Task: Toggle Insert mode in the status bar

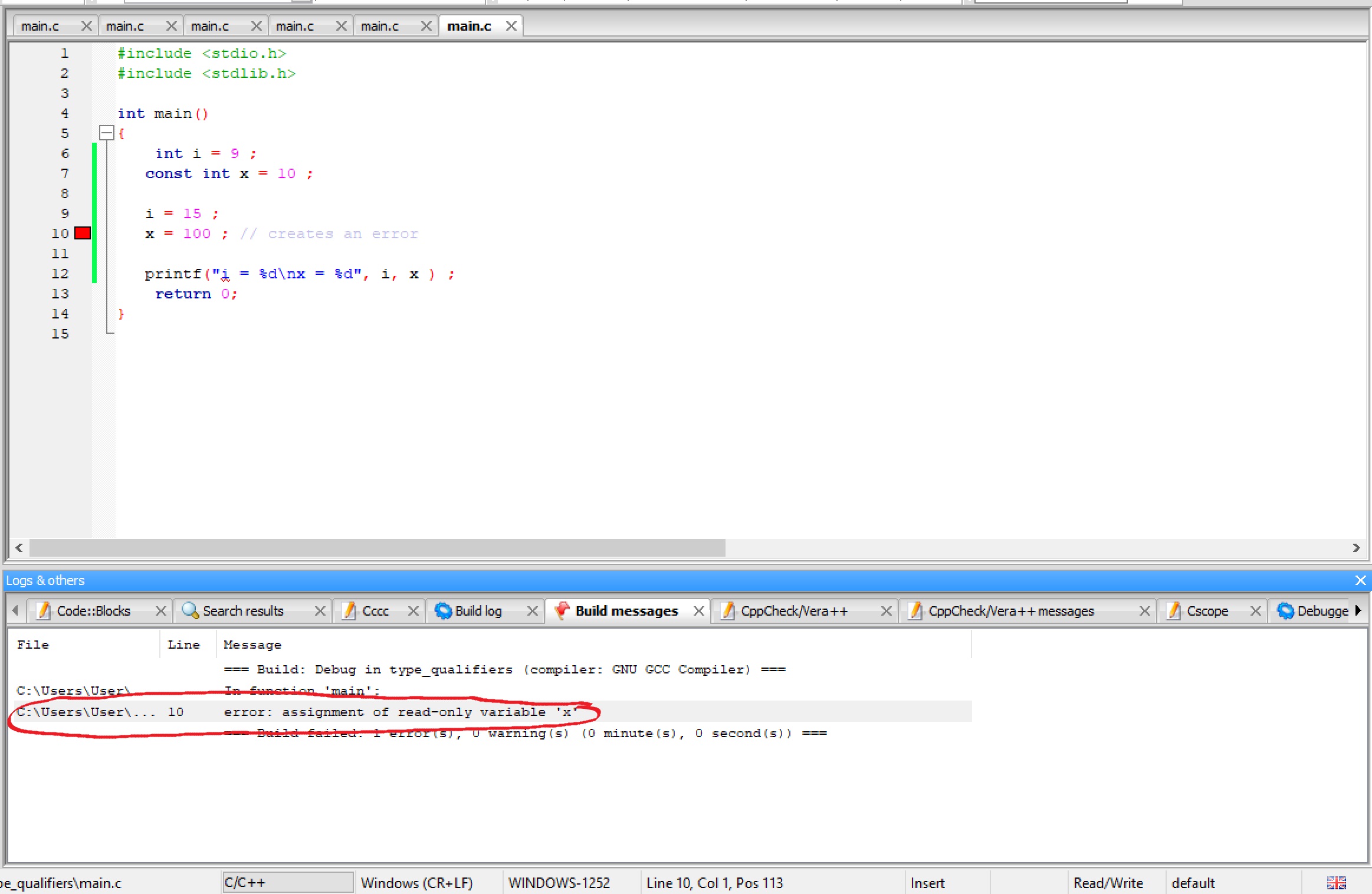Action: tap(927, 883)
